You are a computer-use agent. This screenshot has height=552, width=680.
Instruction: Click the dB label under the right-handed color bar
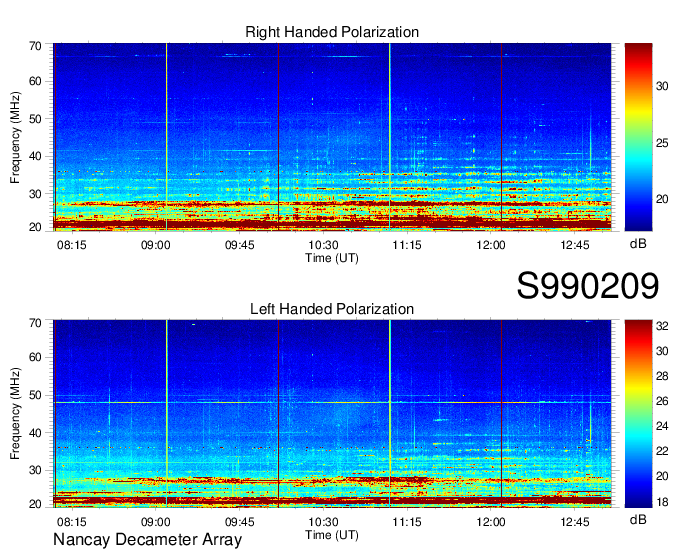click(x=638, y=244)
